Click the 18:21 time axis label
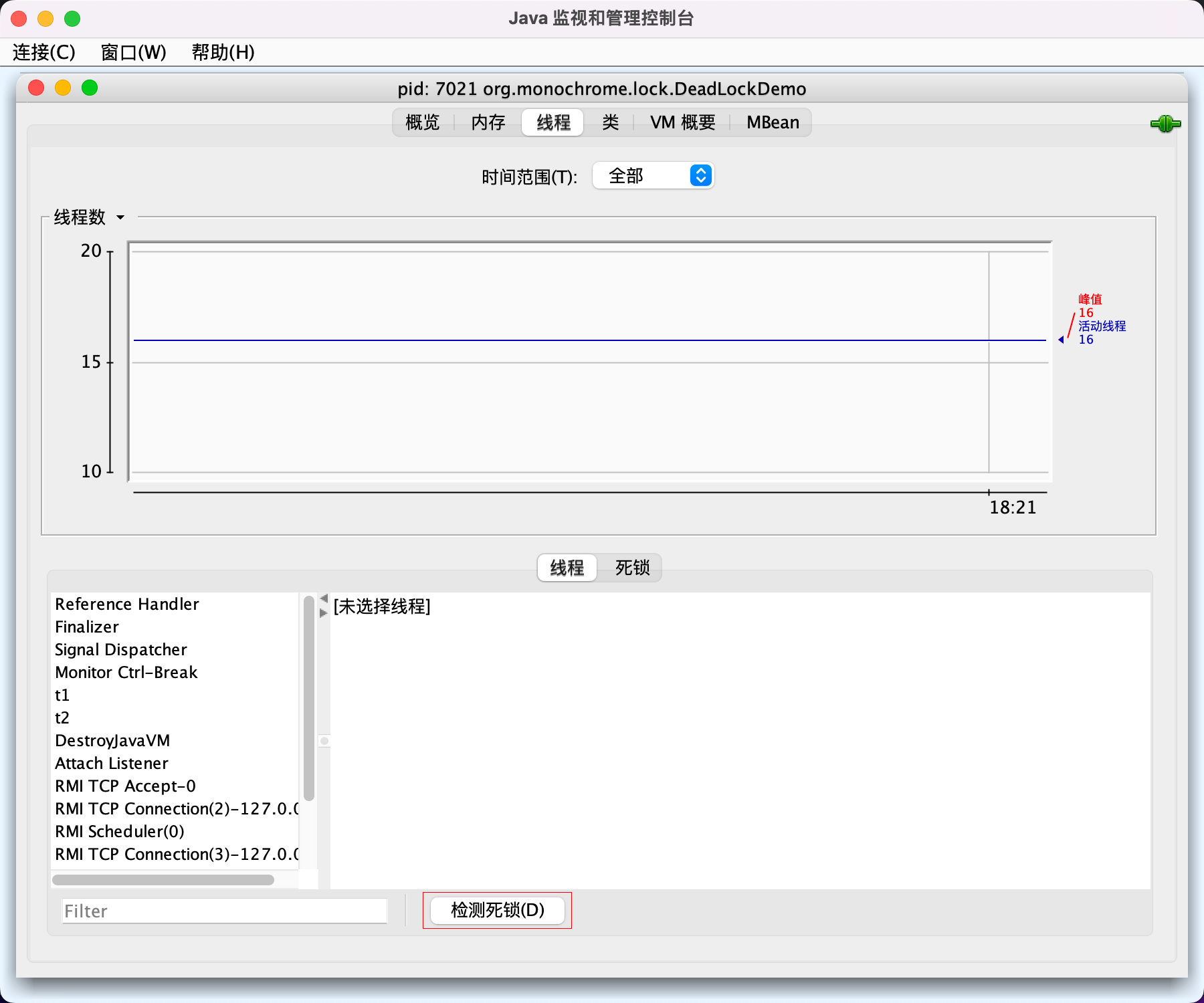This screenshot has width=1204, height=1003. [1013, 508]
